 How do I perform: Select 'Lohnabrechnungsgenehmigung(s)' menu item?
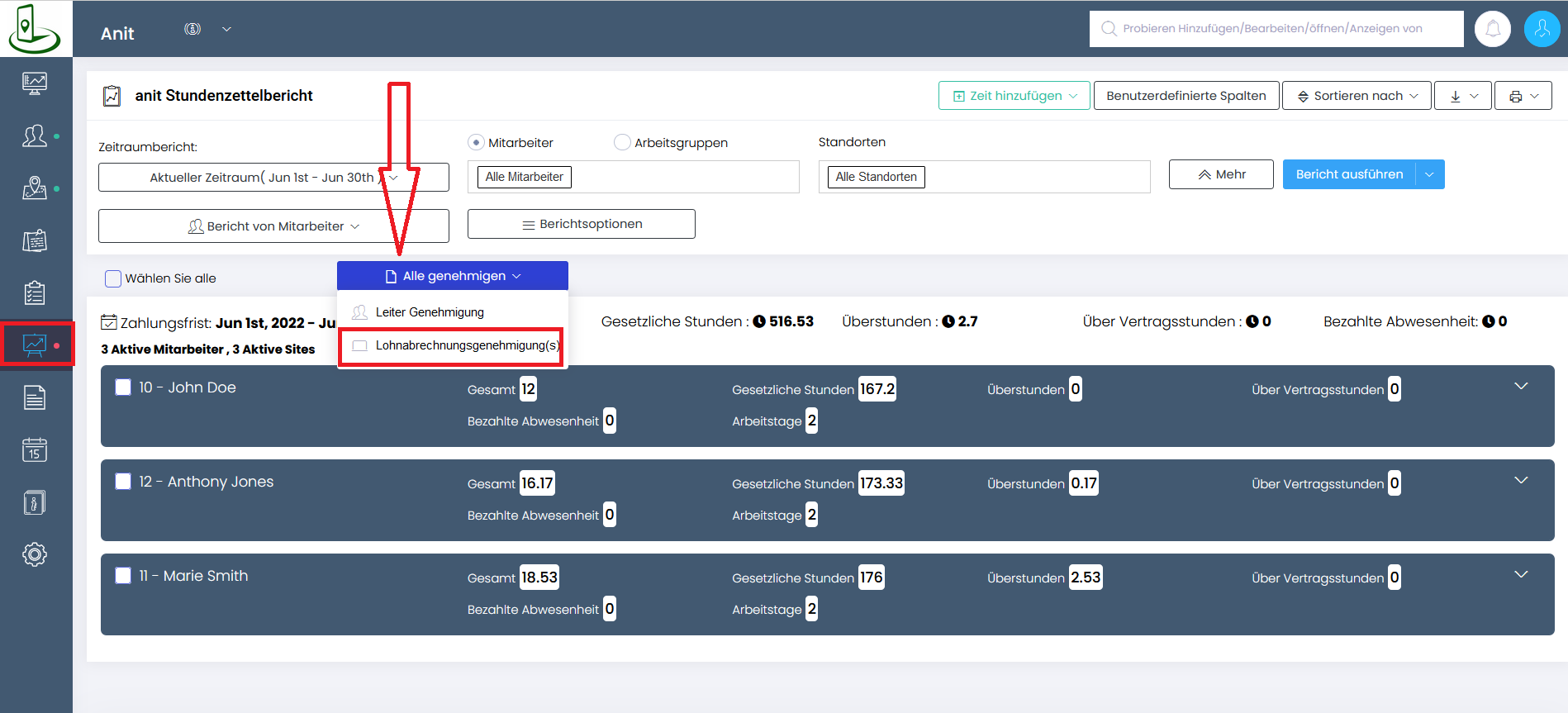(x=467, y=345)
